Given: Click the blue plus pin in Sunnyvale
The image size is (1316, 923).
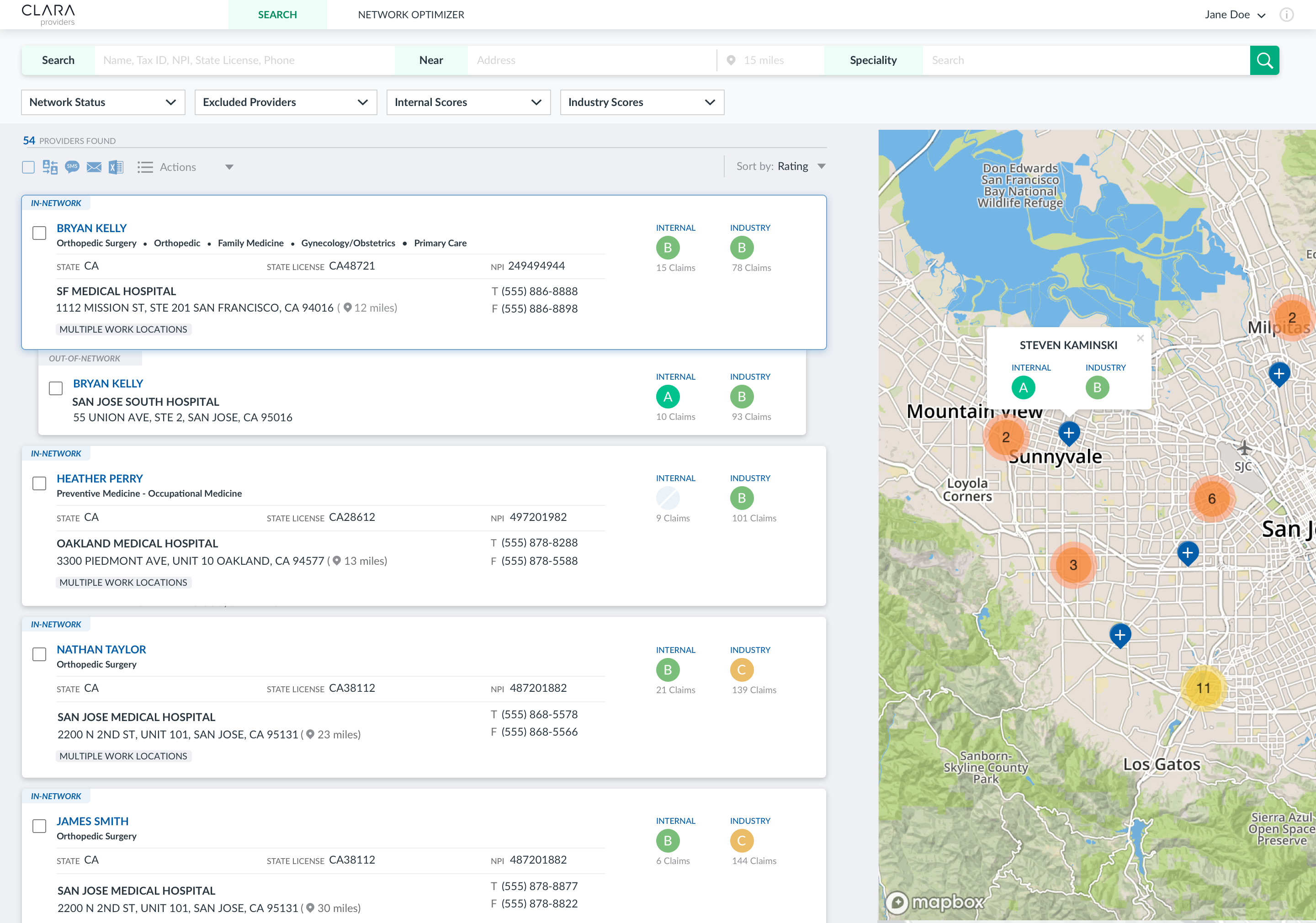Looking at the screenshot, I should click(1069, 434).
